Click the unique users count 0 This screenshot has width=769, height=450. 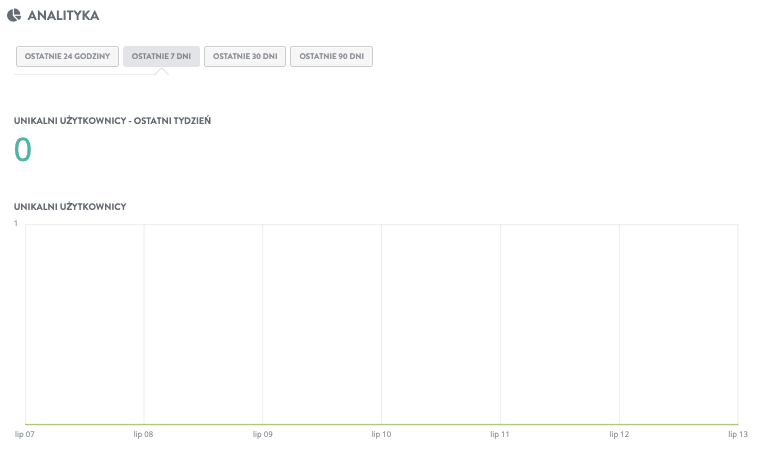23,150
